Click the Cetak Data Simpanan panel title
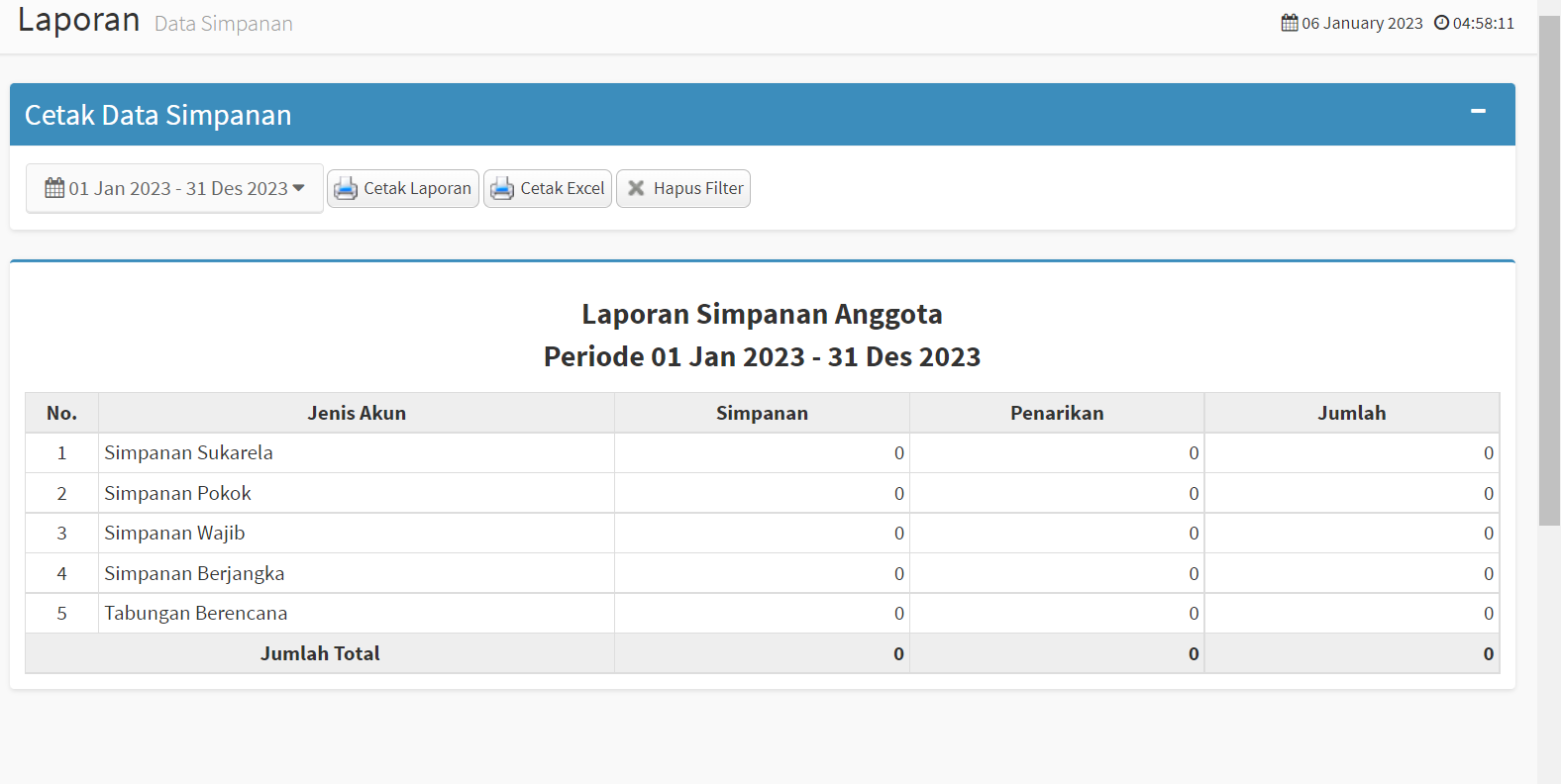The image size is (1561, 784). click(x=158, y=115)
